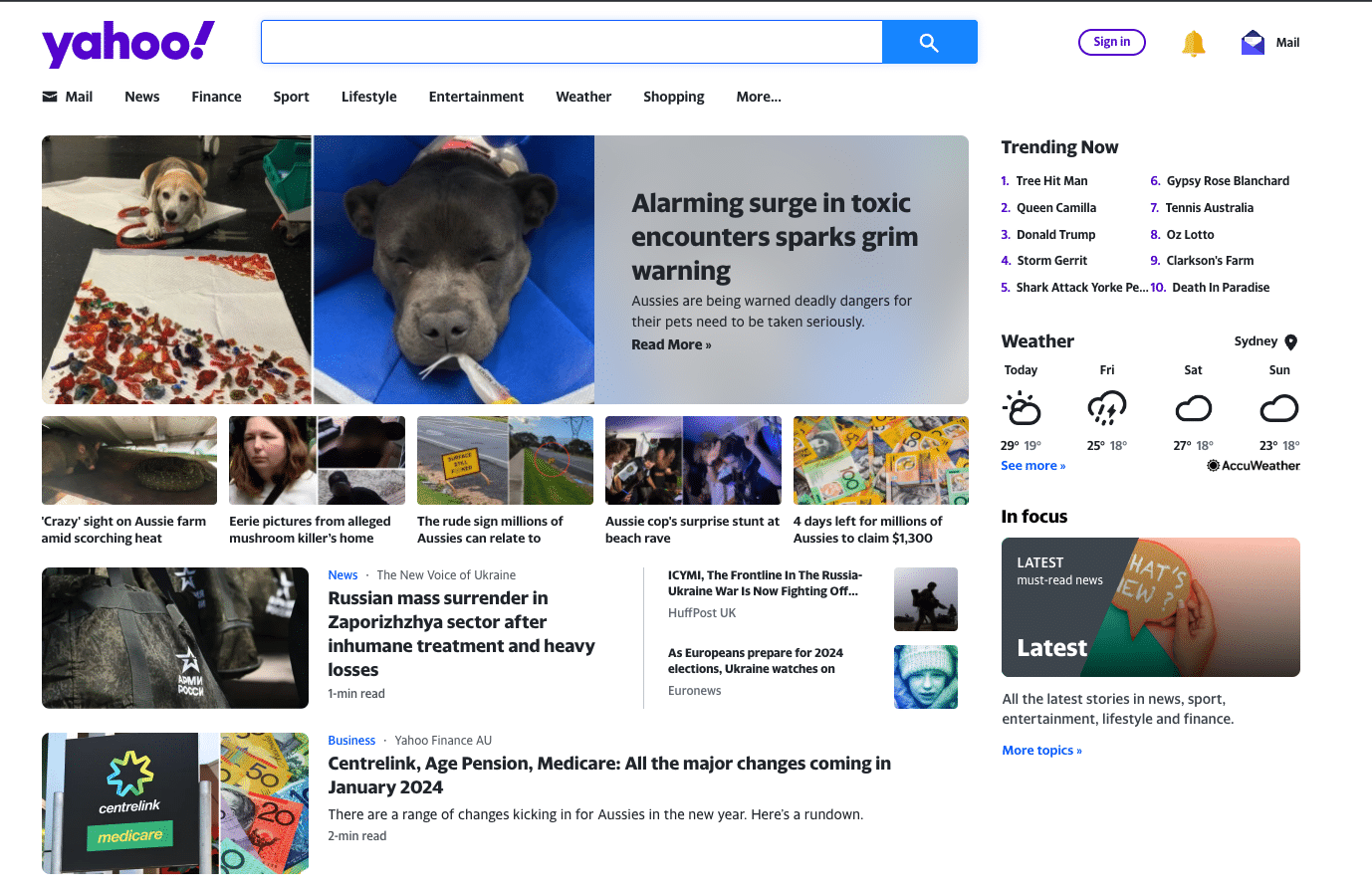Open Aussie cop's surprise stunt headline
Viewport: 1372px width, 891px height.
pyautogui.click(x=692, y=530)
